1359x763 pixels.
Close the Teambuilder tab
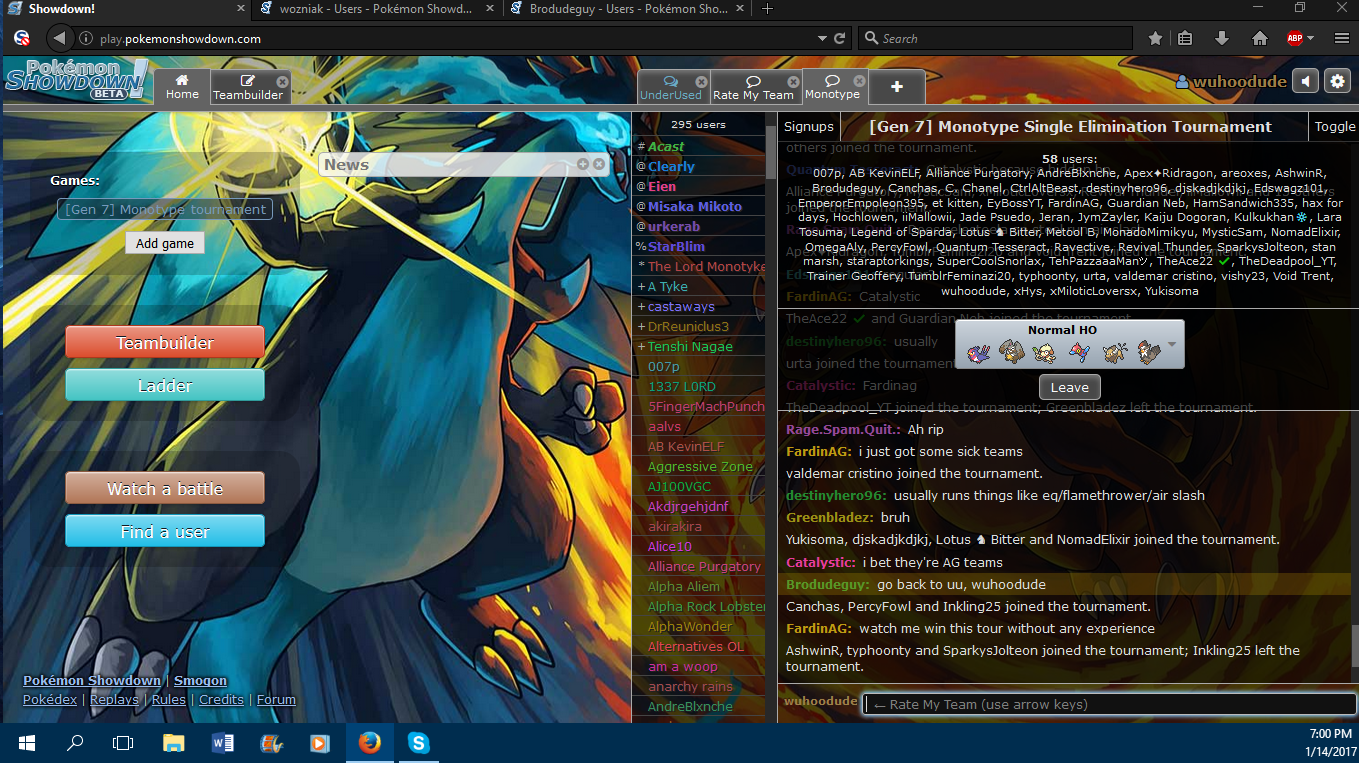coord(282,81)
